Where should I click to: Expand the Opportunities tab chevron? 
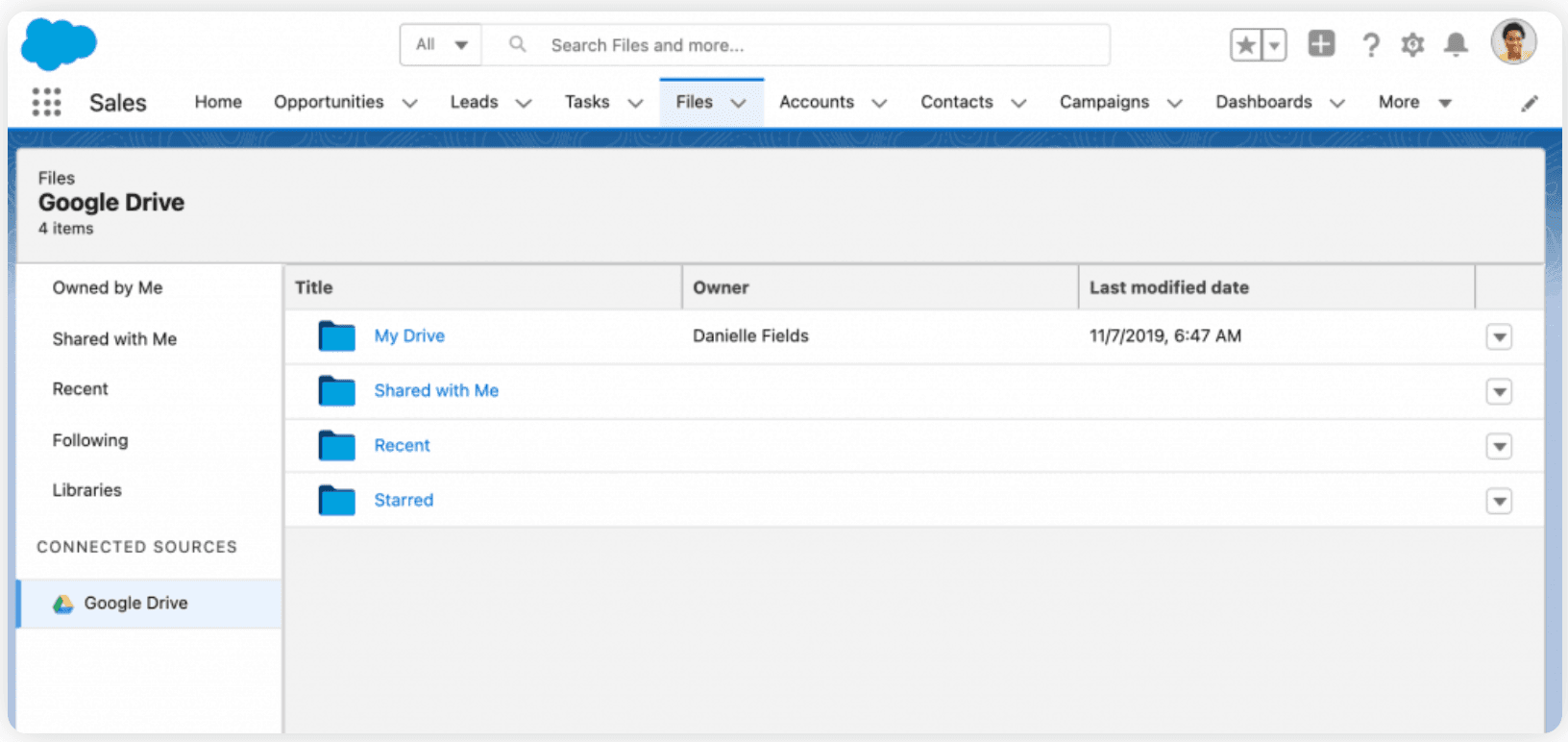coord(410,103)
